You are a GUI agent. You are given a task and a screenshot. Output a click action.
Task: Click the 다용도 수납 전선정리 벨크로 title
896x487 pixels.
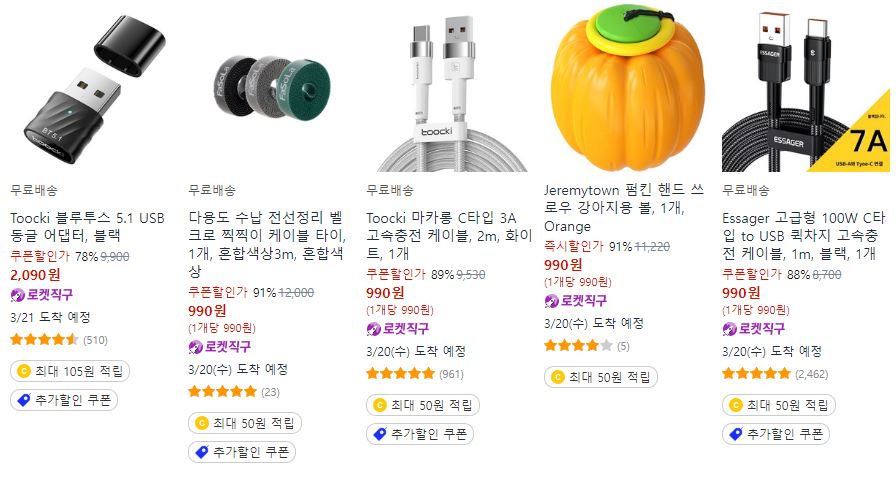(267, 244)
